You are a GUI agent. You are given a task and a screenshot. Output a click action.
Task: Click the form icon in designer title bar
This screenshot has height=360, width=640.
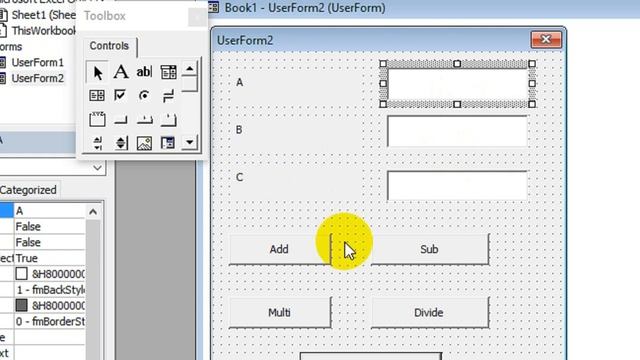(x=214, y=7)
